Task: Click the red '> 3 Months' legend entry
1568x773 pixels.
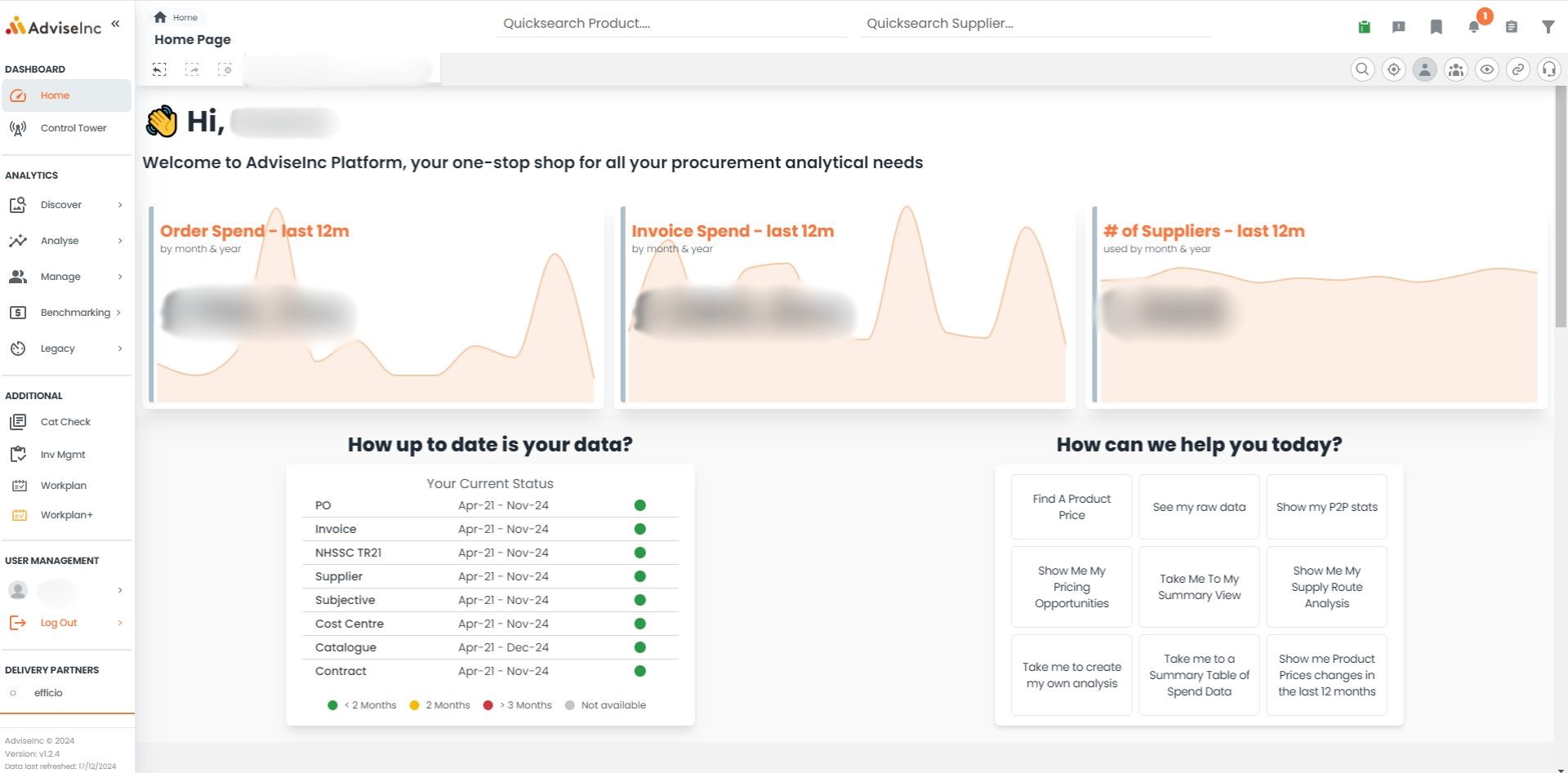Action: (517, 705)
